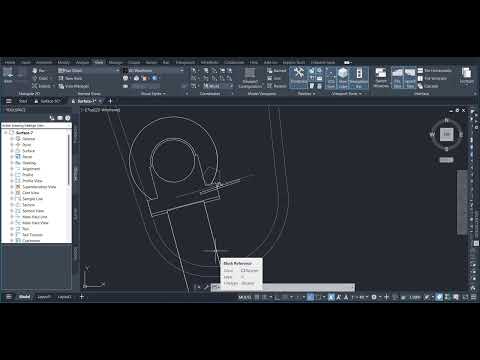The height and width of the screenshot is (360, 480).
Task: Click Named viewports icon
Action: [276, 71]
